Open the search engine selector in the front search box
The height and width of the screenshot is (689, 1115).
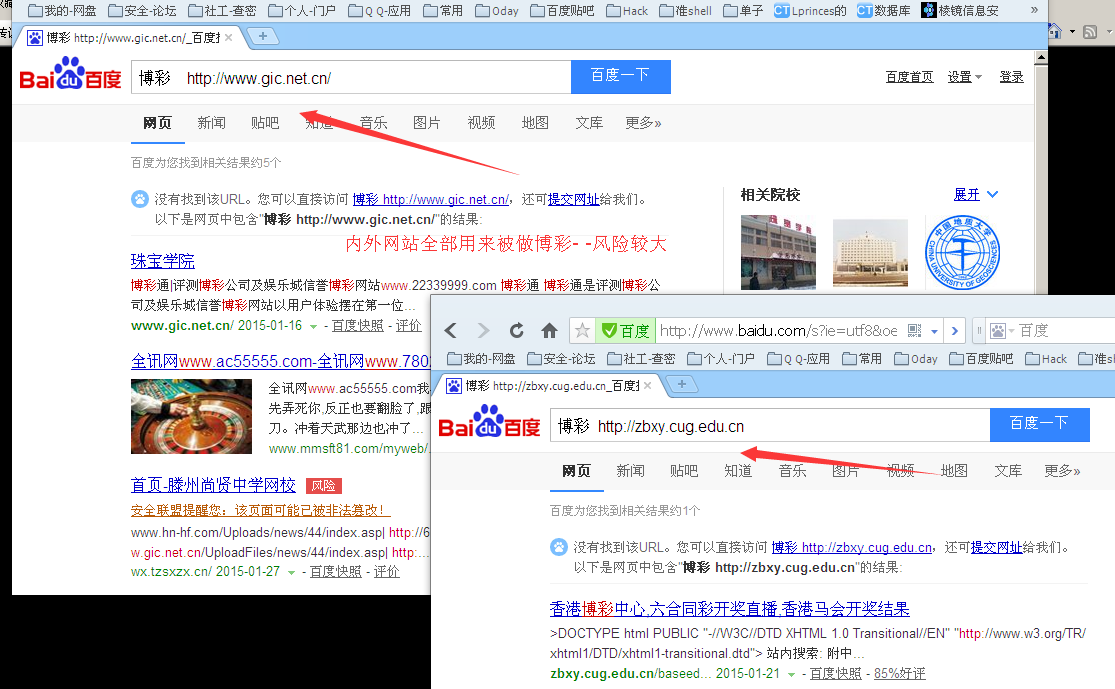tap(1001, 331)
